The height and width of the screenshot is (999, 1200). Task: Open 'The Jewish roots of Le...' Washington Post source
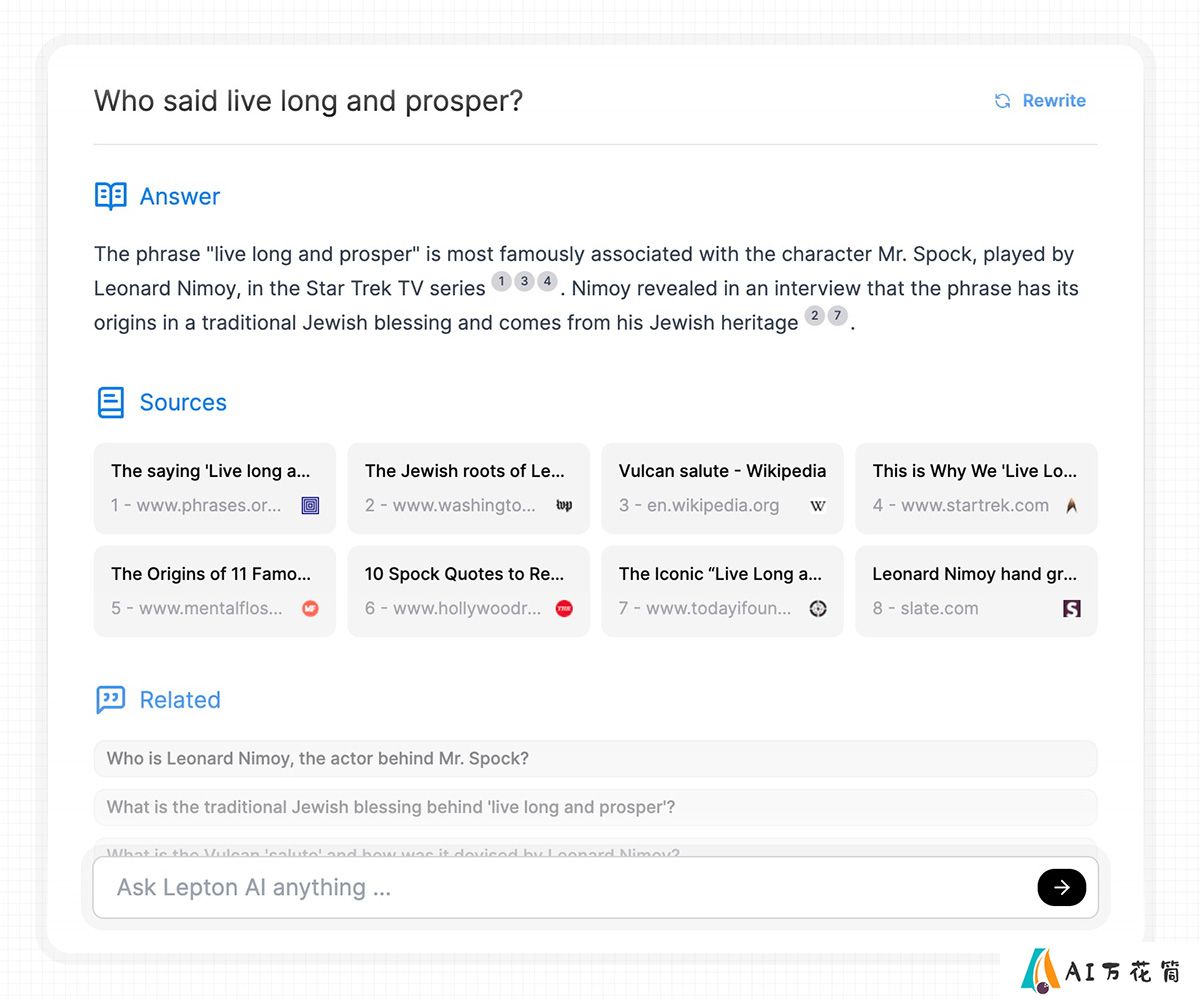[469, 488]
